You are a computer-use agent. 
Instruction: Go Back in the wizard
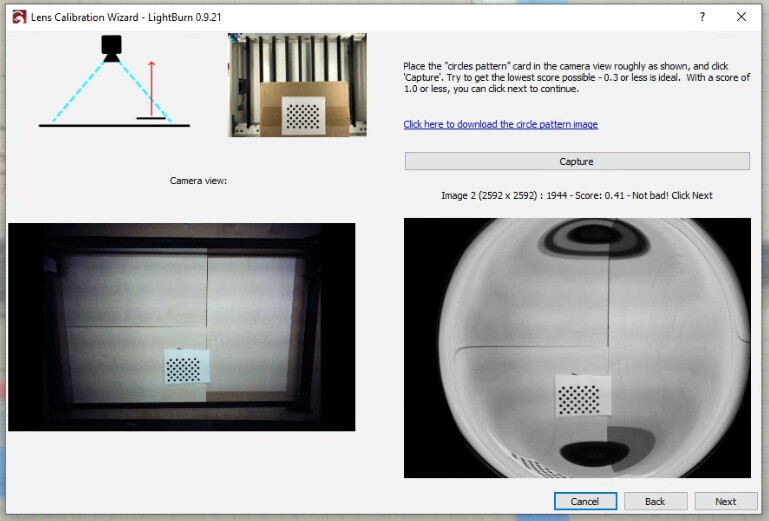(655, 501)
